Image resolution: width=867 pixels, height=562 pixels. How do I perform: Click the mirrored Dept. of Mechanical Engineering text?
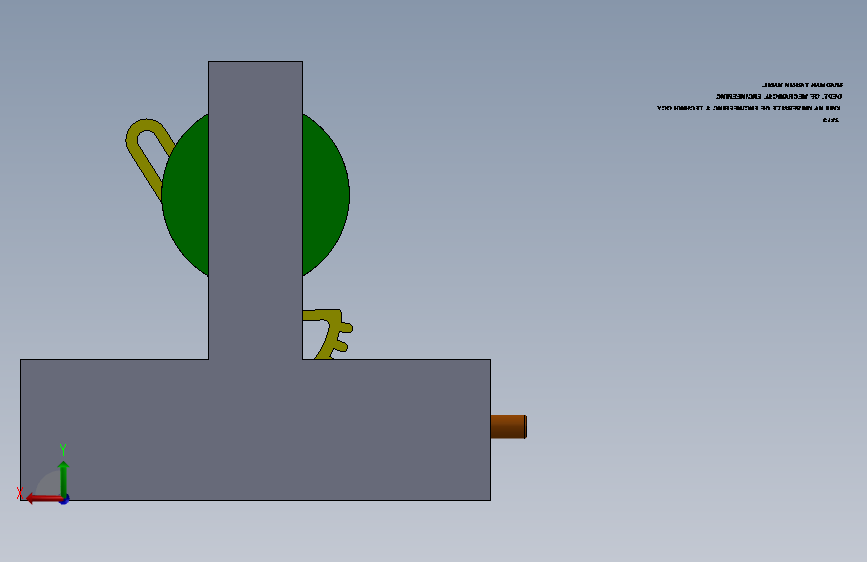point(779,97)
